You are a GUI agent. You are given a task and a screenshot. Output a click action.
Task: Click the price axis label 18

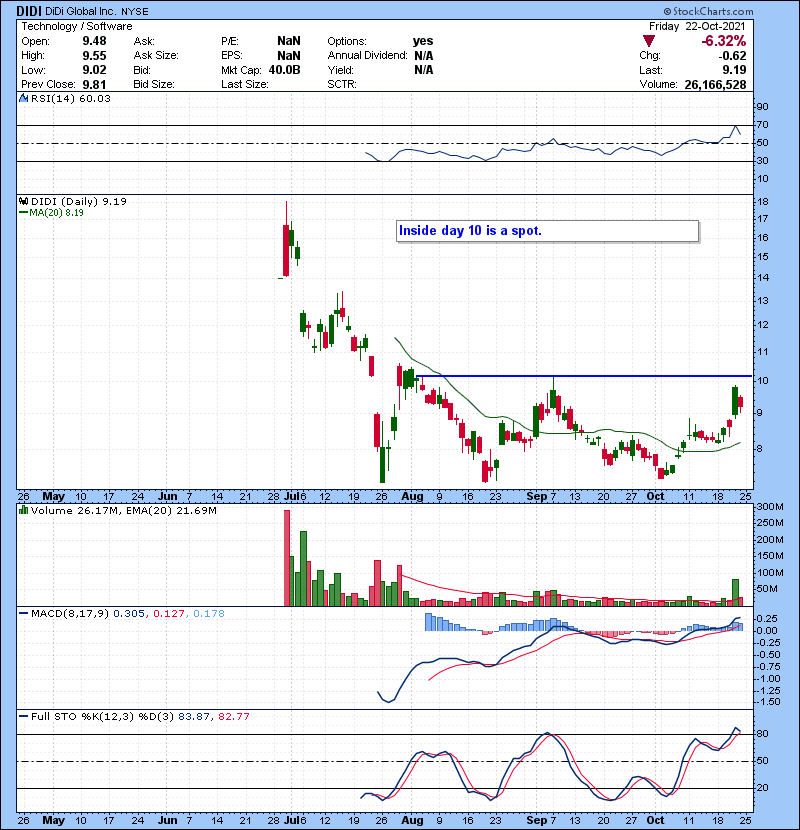pos(762,202)
